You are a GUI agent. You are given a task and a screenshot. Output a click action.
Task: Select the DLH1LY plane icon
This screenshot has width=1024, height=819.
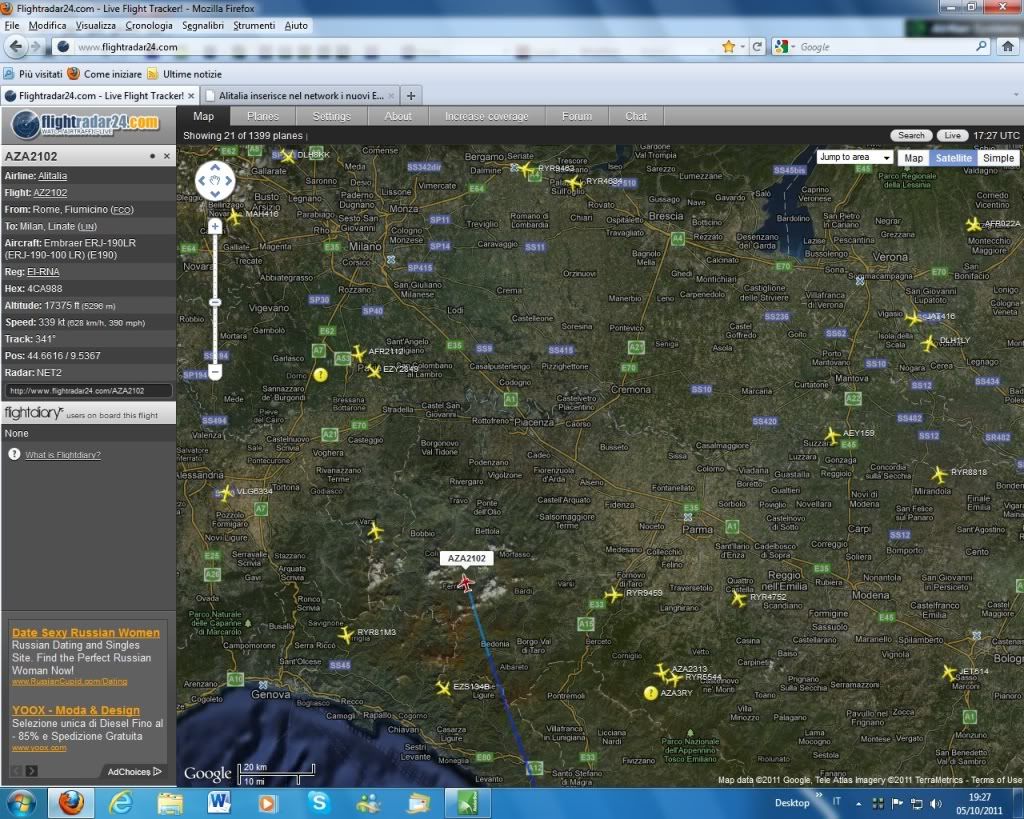coord(929,343)
